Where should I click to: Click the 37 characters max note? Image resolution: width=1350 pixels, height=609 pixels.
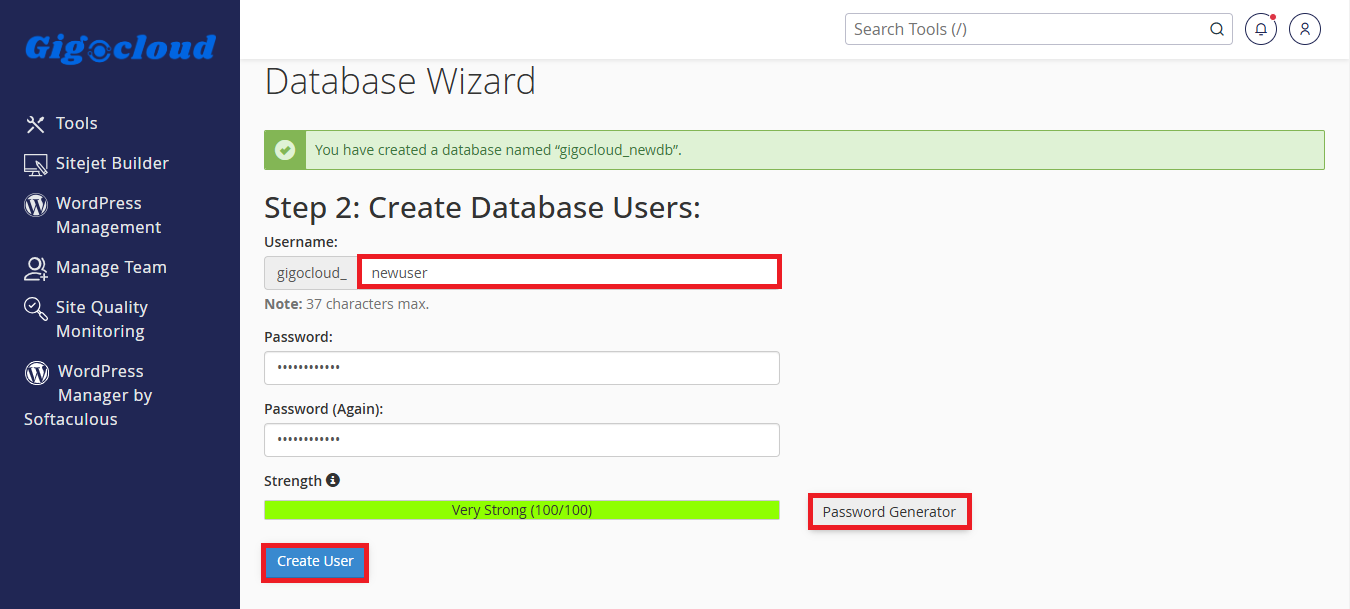pos(346,304)
